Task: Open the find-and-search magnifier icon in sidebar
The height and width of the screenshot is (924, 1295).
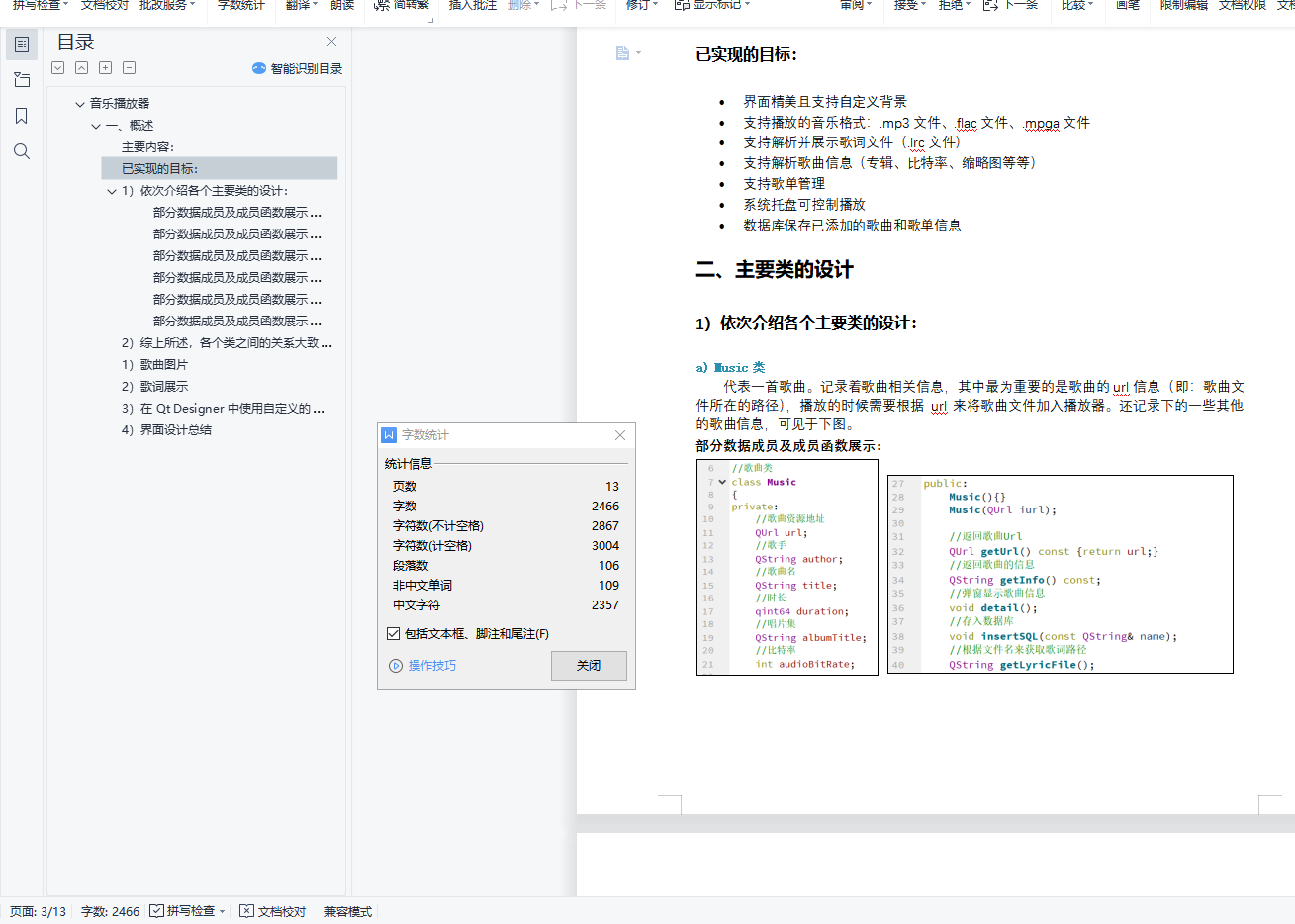Action: pyautogui.click(x=22, y=151)
